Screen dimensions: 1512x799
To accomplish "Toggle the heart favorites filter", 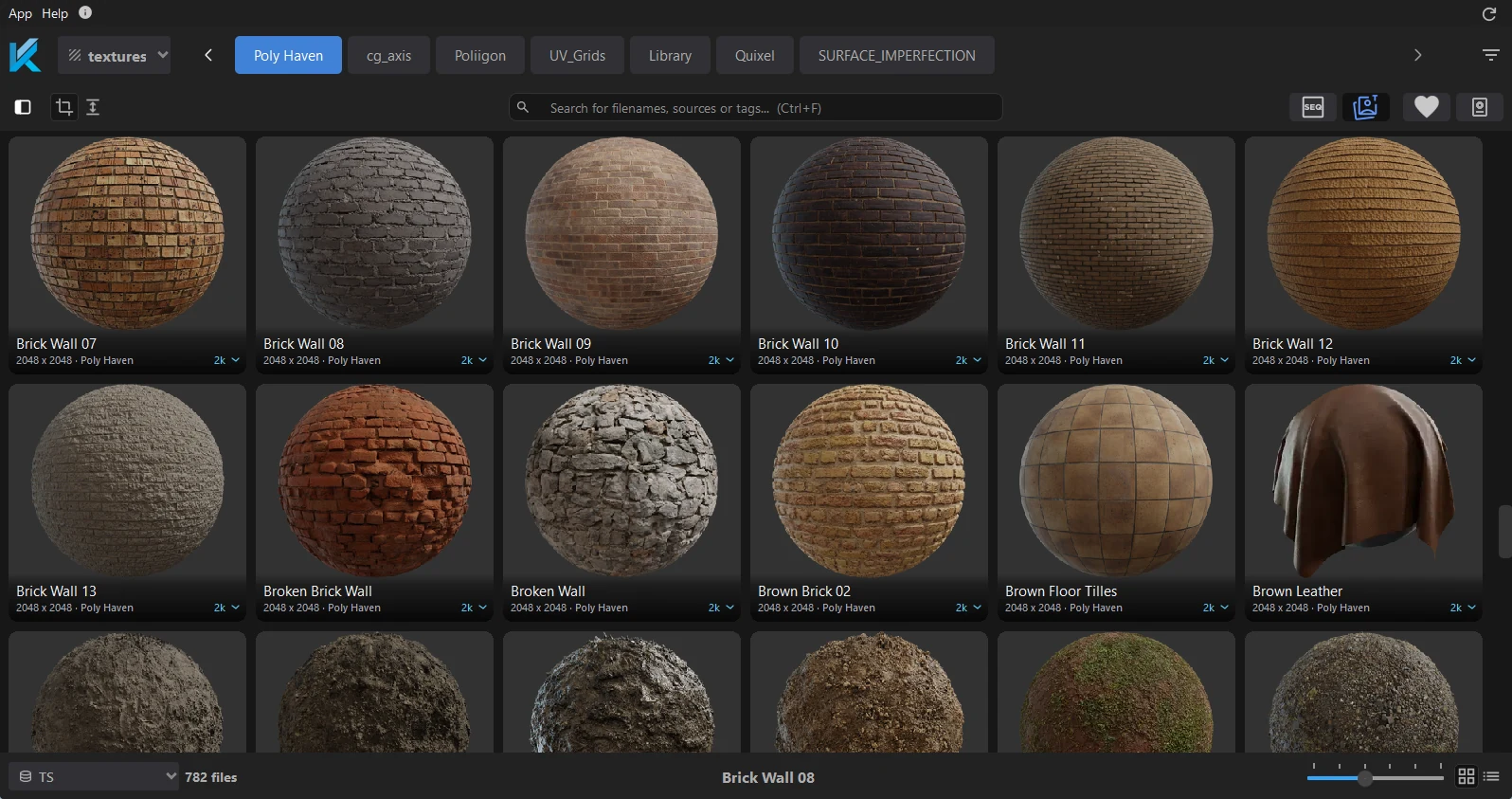I will (x=1427, y=107).
